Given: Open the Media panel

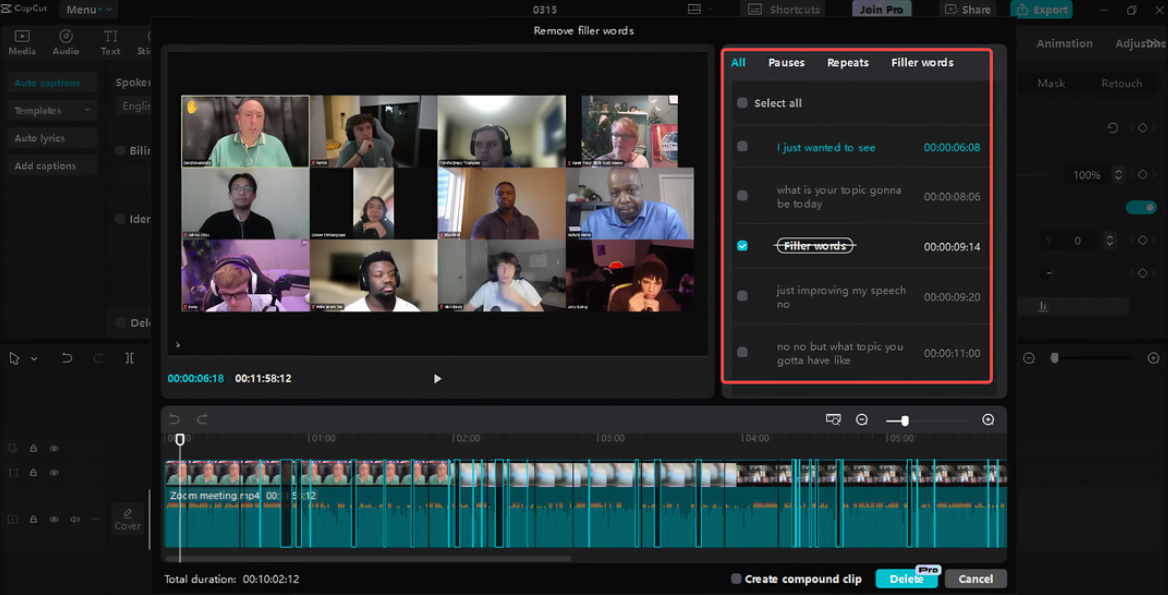Looking at the screenshot, I should tap(21, 40).
